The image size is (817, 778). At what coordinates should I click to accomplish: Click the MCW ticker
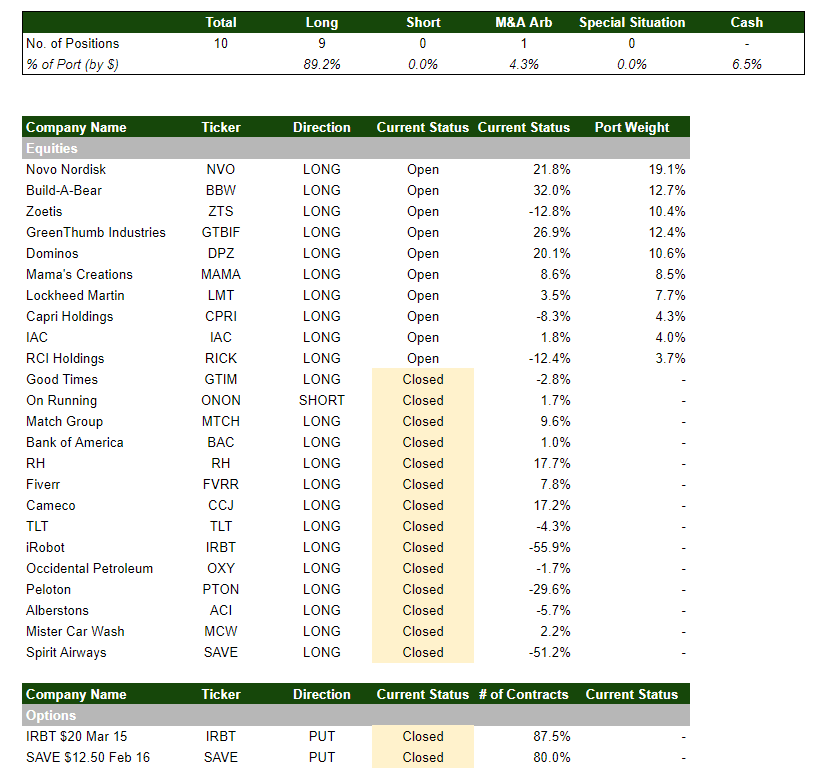point(220,632)
